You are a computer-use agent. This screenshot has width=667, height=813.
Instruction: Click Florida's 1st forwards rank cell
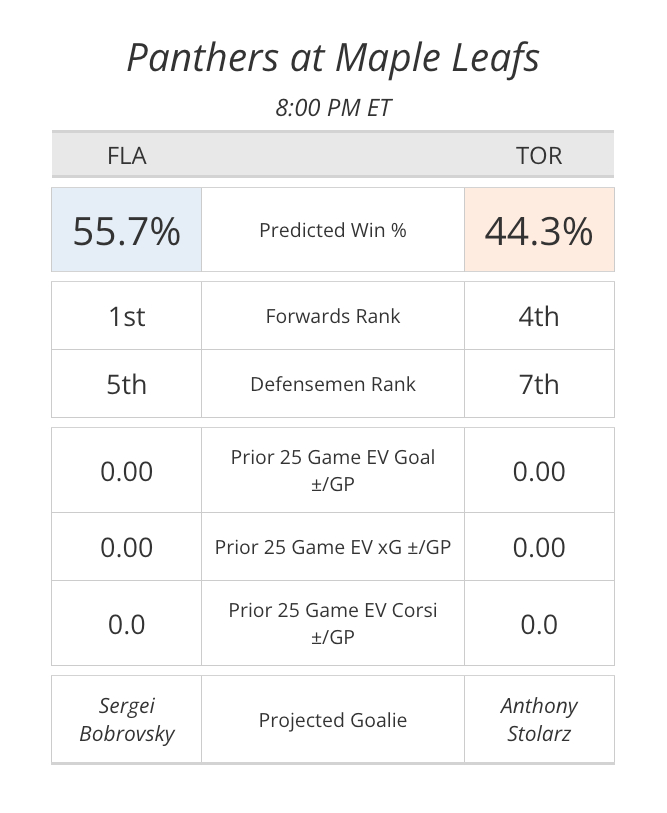coord(127,316)
